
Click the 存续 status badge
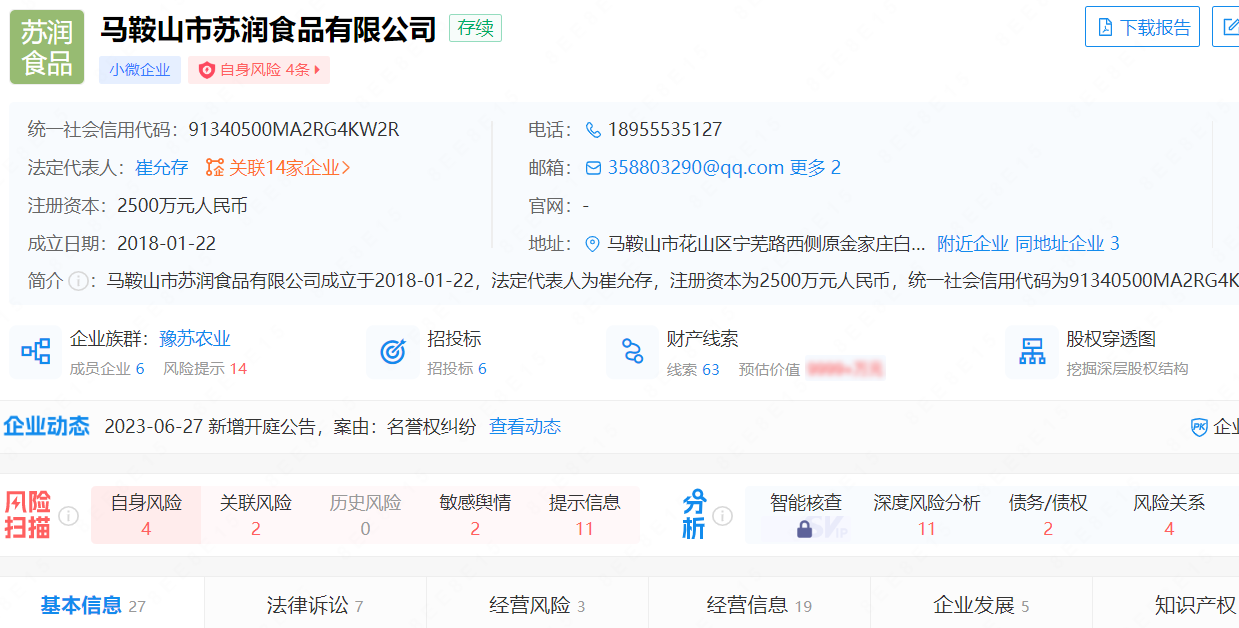[475, 28]
